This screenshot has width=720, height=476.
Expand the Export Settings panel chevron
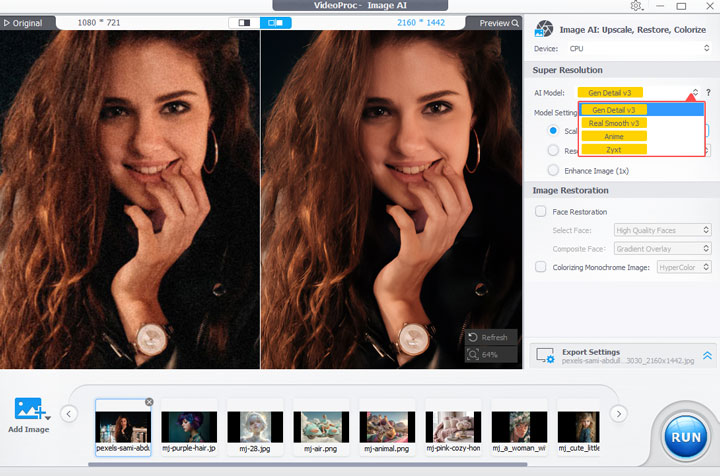point(707,355)
